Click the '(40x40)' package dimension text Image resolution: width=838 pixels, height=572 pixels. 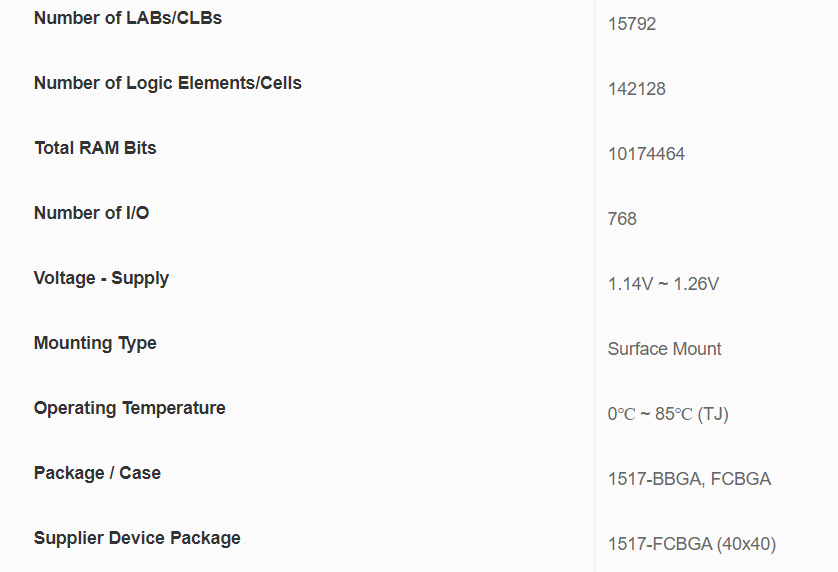(746, 544)
